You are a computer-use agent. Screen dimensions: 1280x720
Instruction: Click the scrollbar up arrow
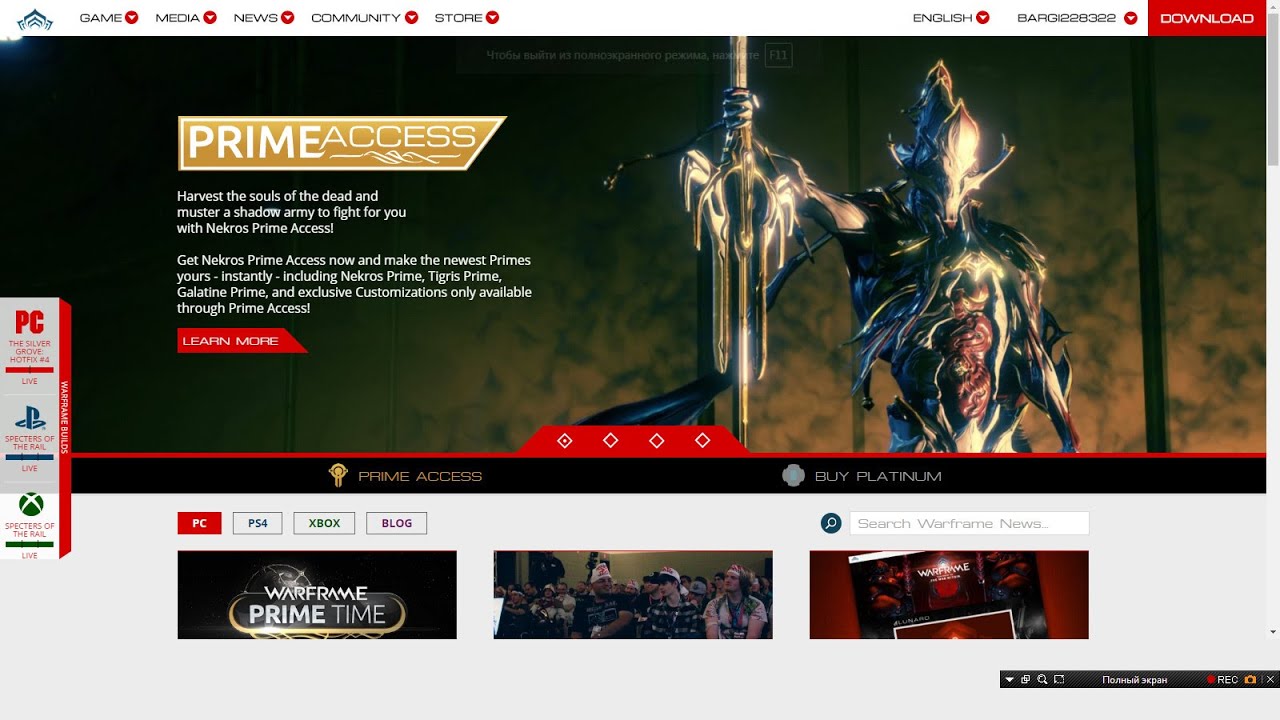(x=1273, y=6)
